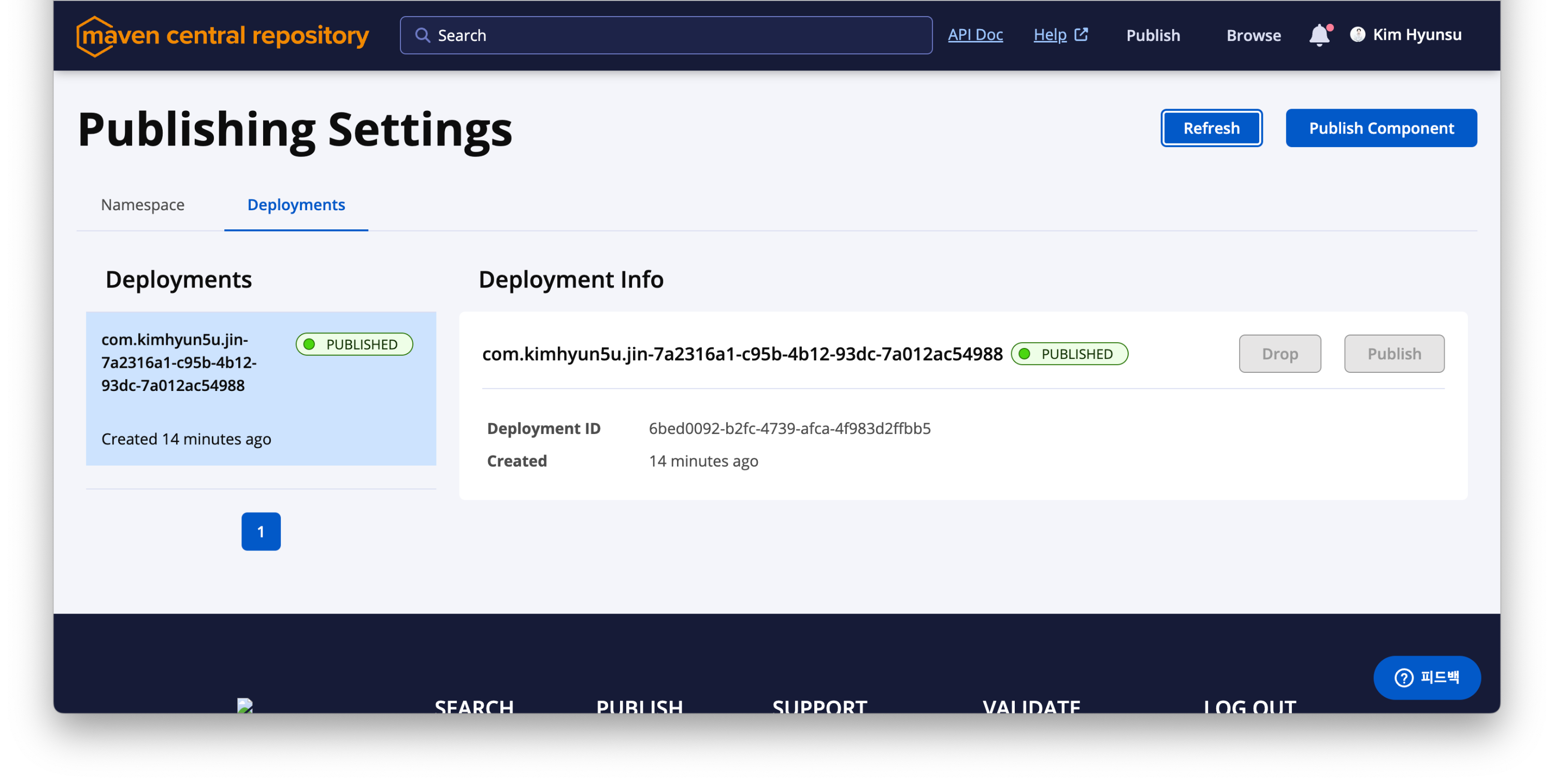Click the search magnifier icon
The width and height of the screenshot is (1554, 784).
[422, 36]
